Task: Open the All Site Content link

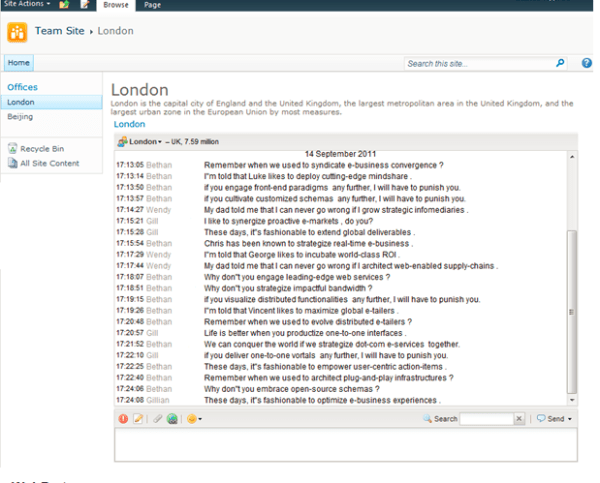Action: 49,163
